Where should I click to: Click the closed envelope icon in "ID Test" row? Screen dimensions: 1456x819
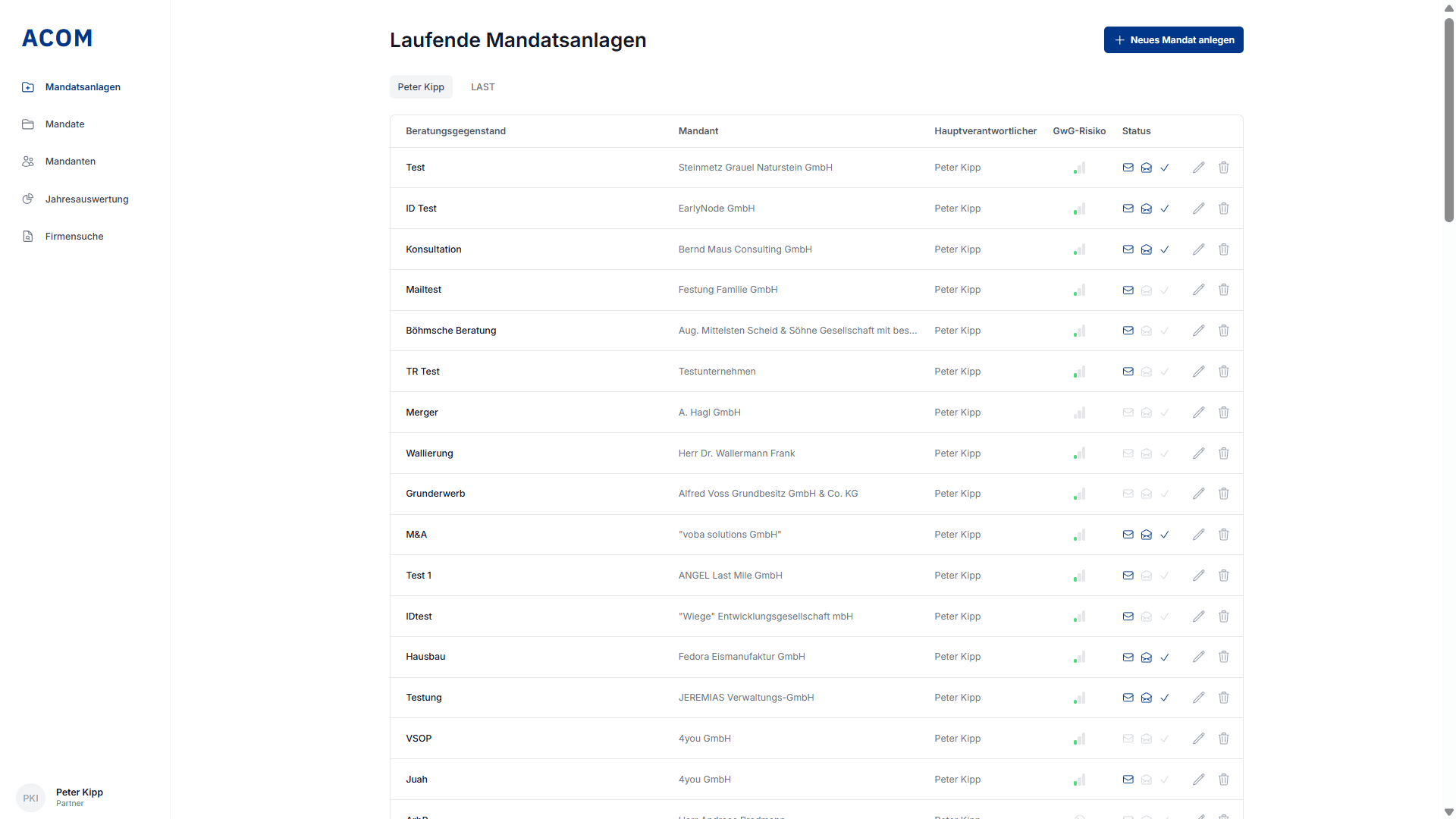[1128, 208]
